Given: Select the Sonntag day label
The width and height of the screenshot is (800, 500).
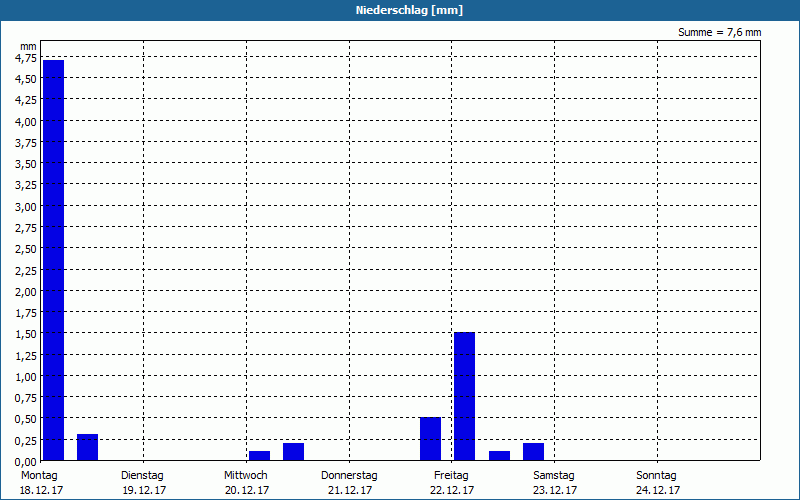Looking at the screenshot, I should tap(656, 476).
